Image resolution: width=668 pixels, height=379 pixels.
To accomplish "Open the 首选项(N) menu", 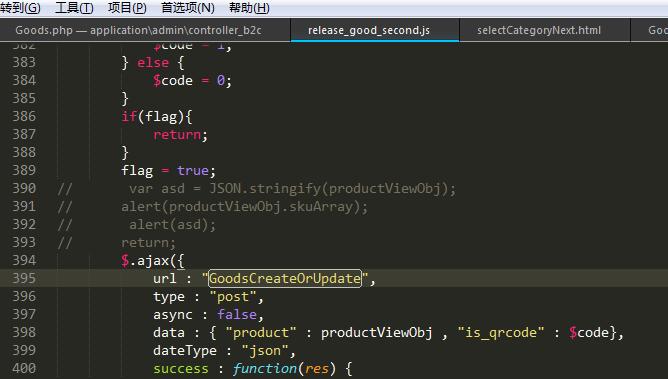I will pos(187,8).
